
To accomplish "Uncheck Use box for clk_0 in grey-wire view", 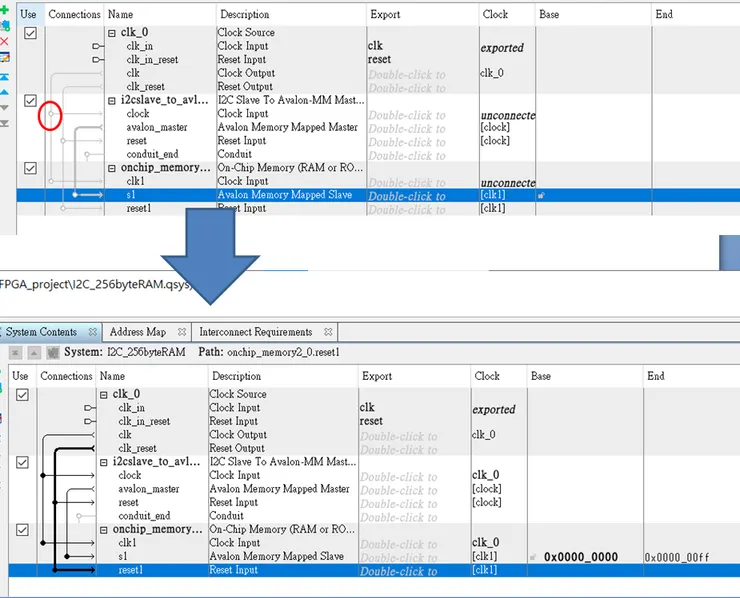I will (30, 33).
